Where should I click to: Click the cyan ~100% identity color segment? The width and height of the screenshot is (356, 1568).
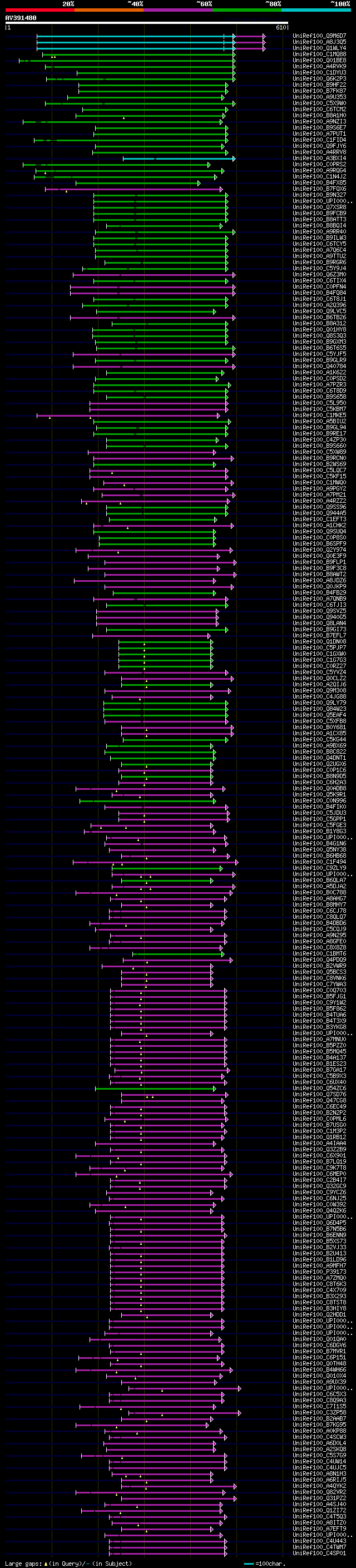pyautogui.click(x=316, y=10)
